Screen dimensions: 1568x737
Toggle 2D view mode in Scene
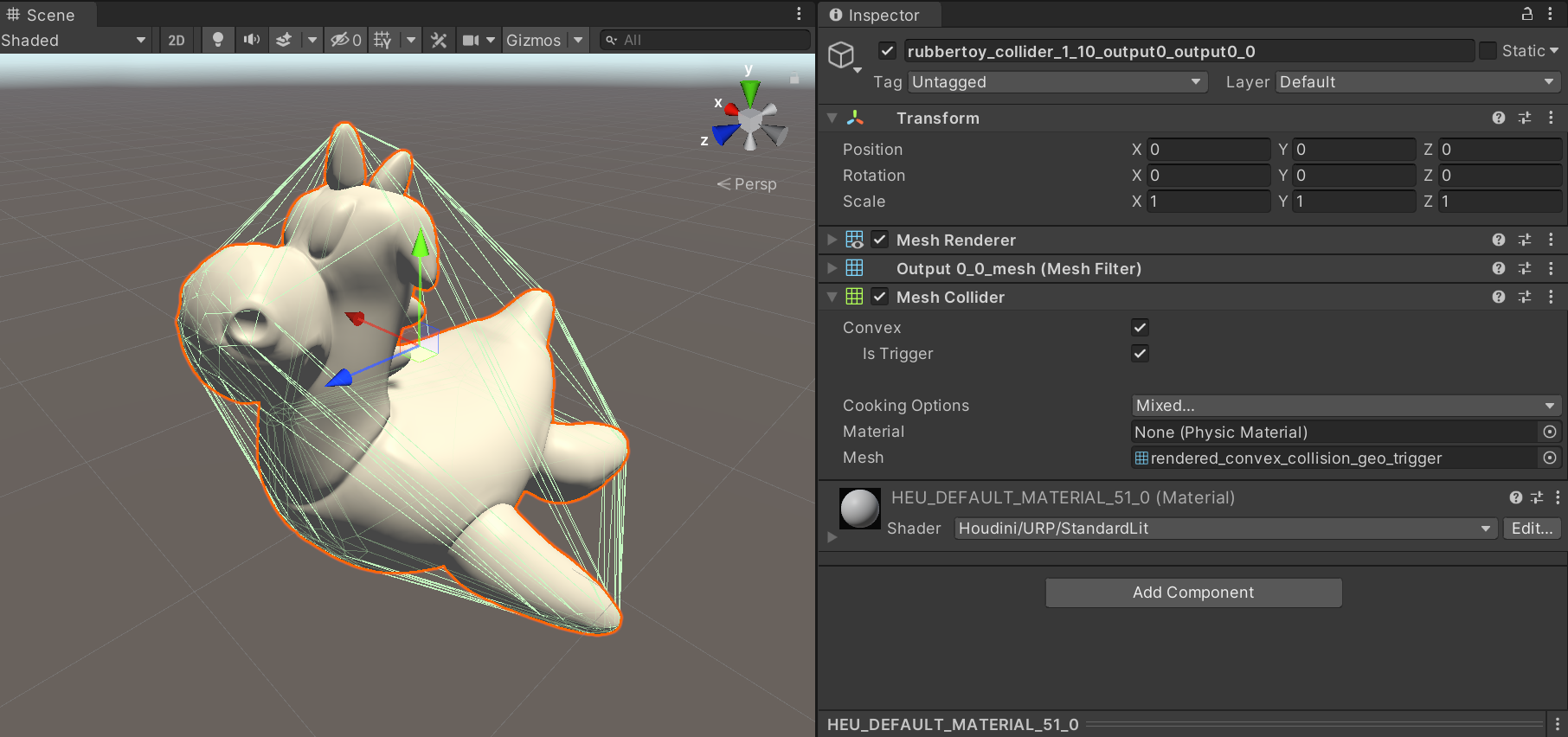(177, 40)
